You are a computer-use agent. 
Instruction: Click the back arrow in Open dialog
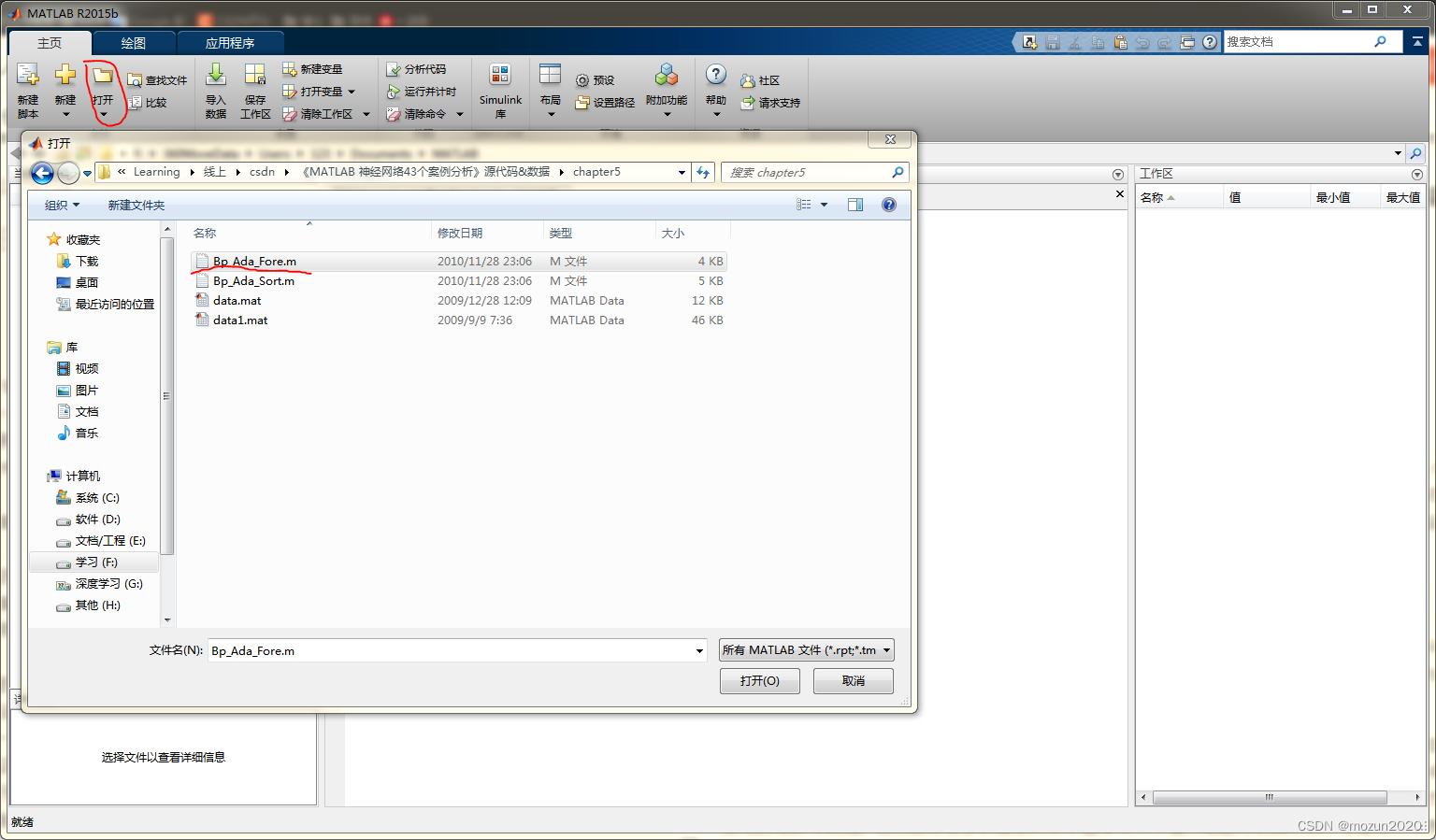42,173
